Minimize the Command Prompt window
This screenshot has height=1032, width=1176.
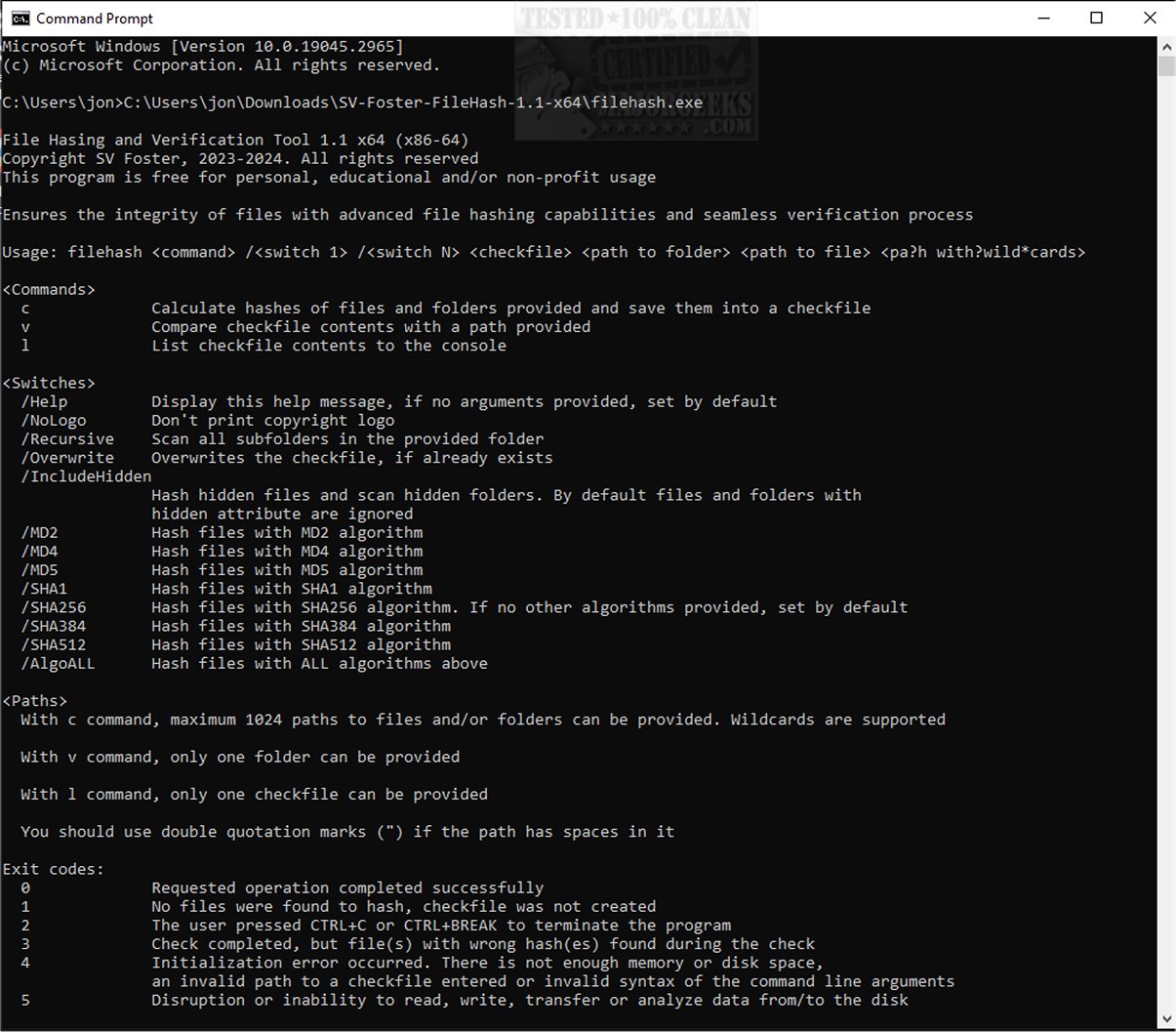coord(1043,19)
